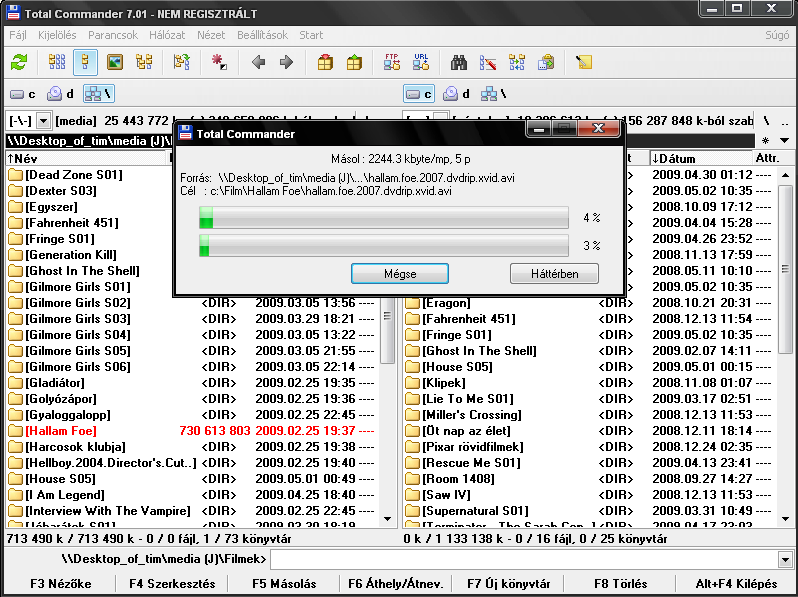Switch to brief file view icon
Viewport: 798px width, 597px height.
[x=56, y=63]
